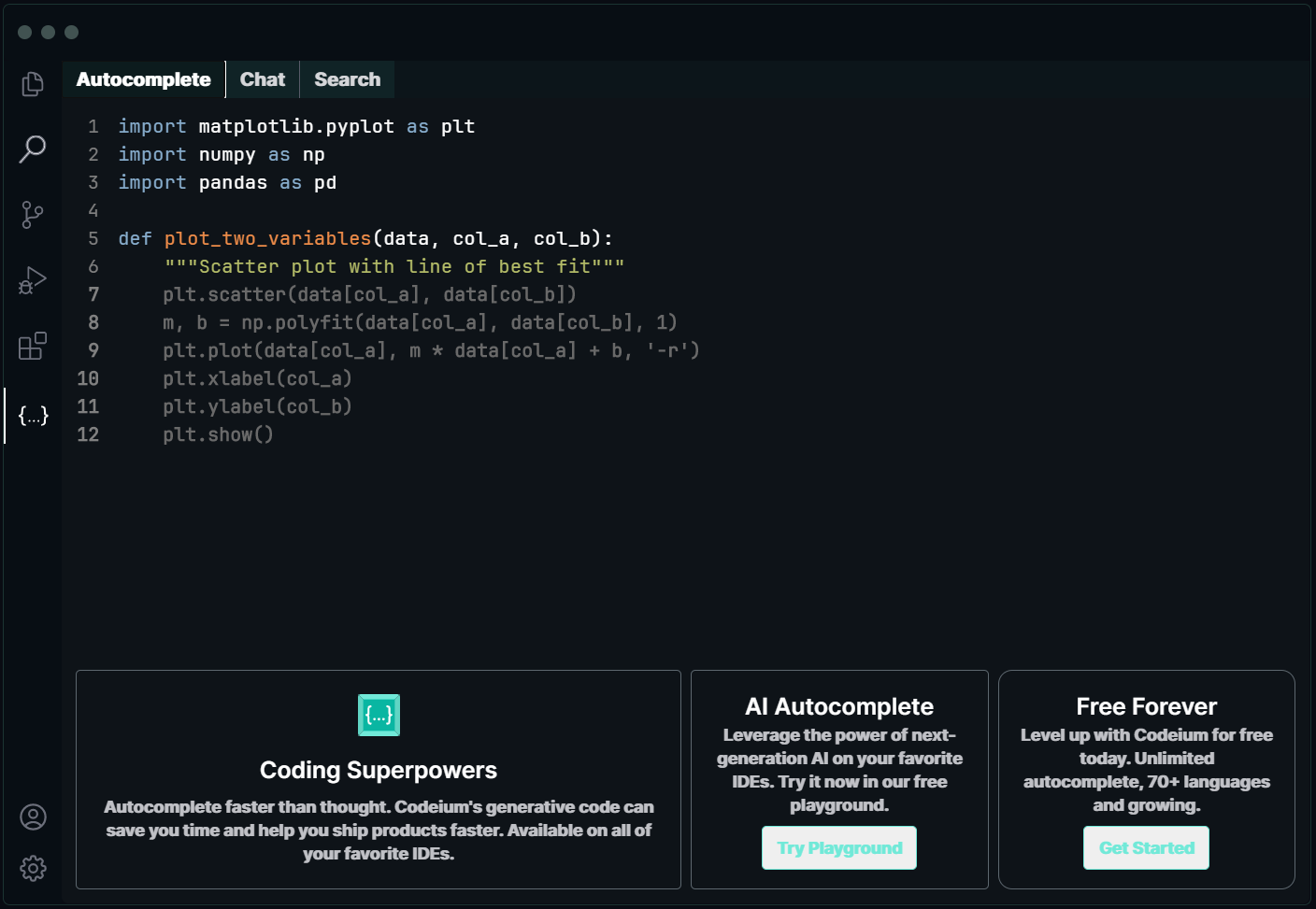The width and height of the screenshot is (1316, 909).
Task: Open the Explorer files icon in sidebar
Action: (33, 84)
